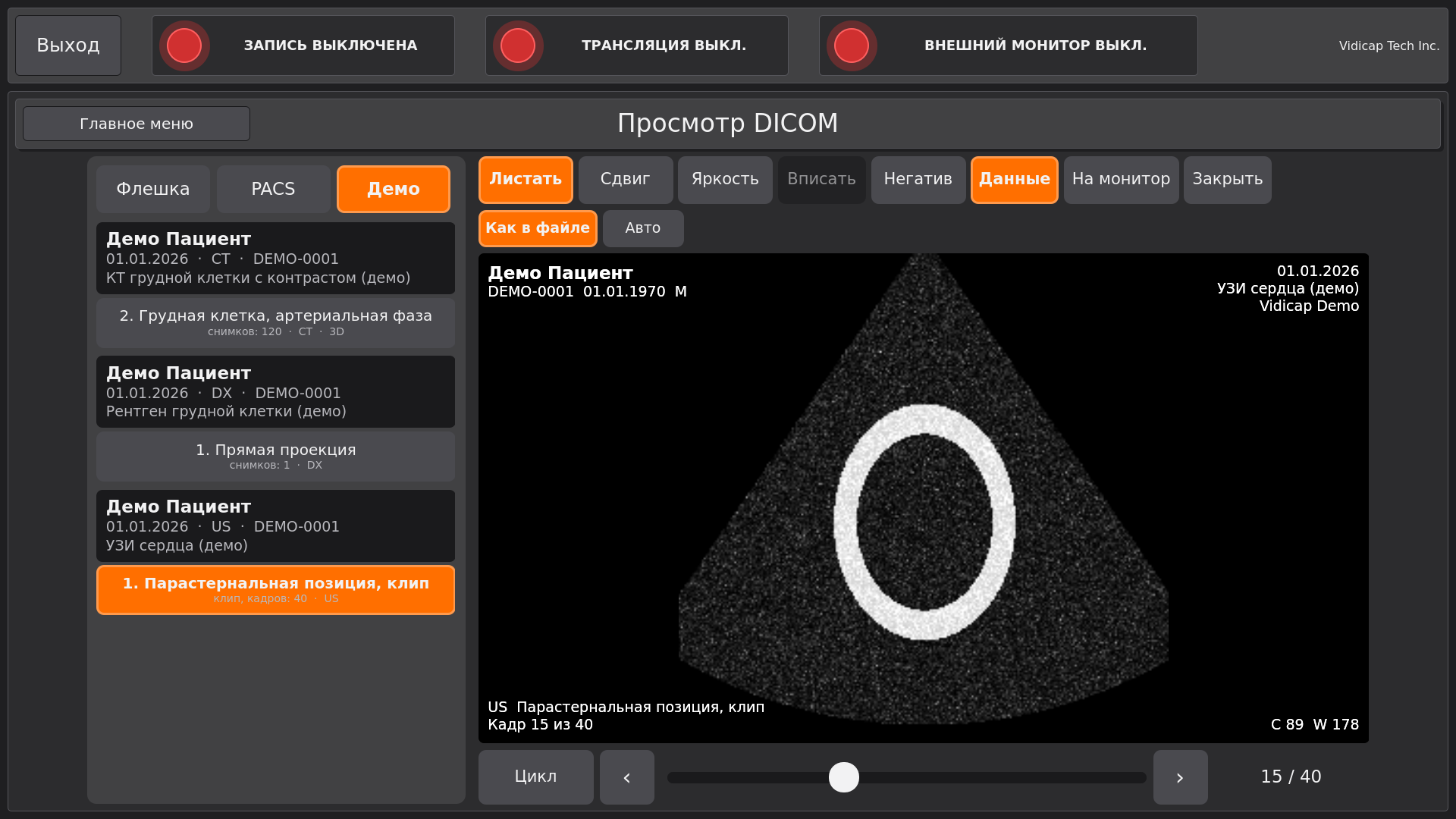This screenshot has height=819, width=1456.
Task: Open series 1. Прямая проекция
Action: coord(275,457)
